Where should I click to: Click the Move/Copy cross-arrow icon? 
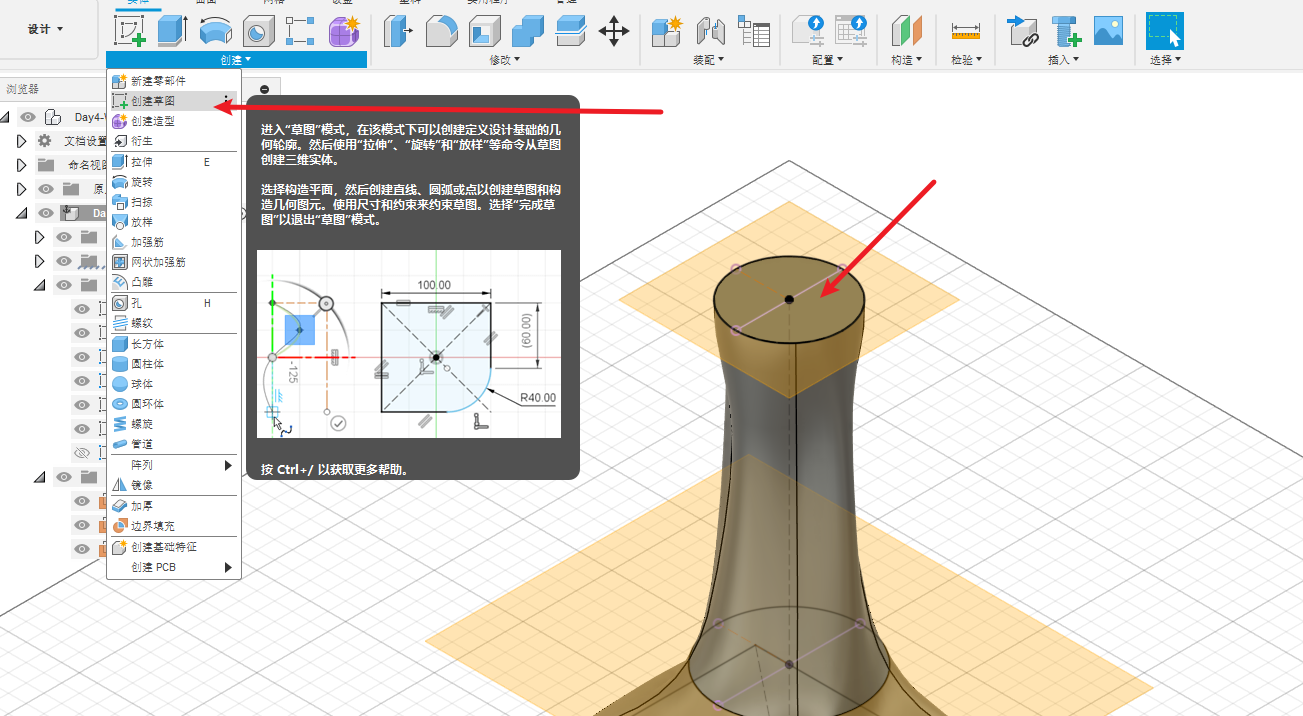click(613, 31)
